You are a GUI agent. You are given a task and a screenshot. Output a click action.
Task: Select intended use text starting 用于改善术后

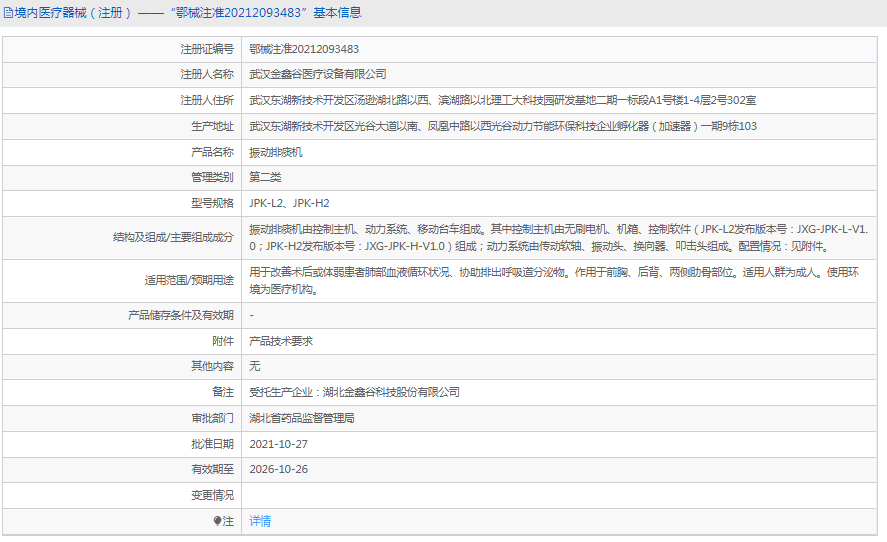click(x=554, y=281)
